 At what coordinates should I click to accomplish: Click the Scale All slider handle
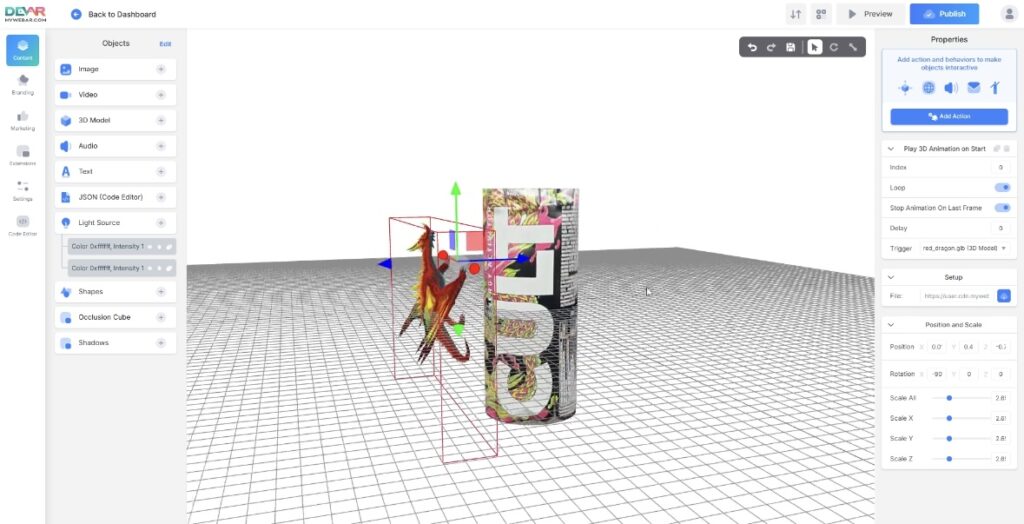coord(948,398)
